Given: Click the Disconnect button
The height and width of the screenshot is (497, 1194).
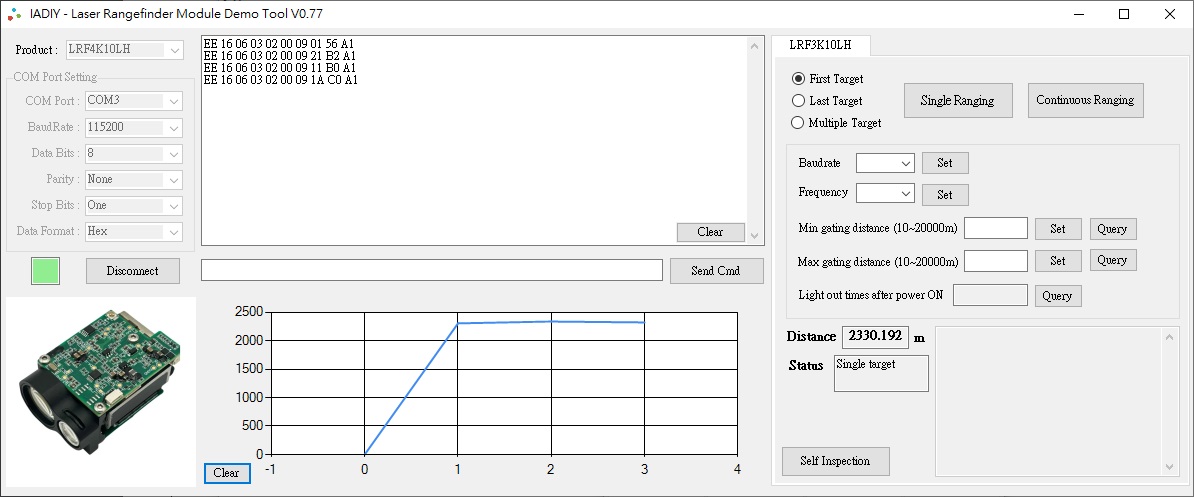Looking at the screenshot, I should 133,271.
